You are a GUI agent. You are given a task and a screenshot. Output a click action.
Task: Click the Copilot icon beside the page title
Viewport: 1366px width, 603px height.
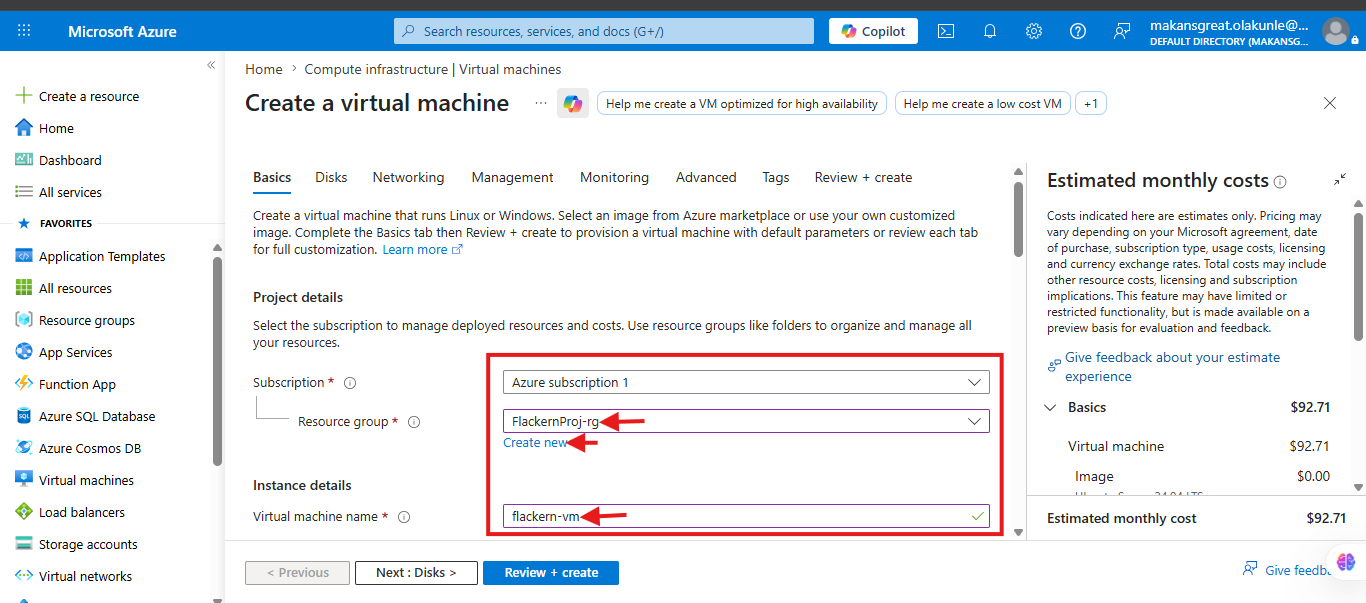573,103
